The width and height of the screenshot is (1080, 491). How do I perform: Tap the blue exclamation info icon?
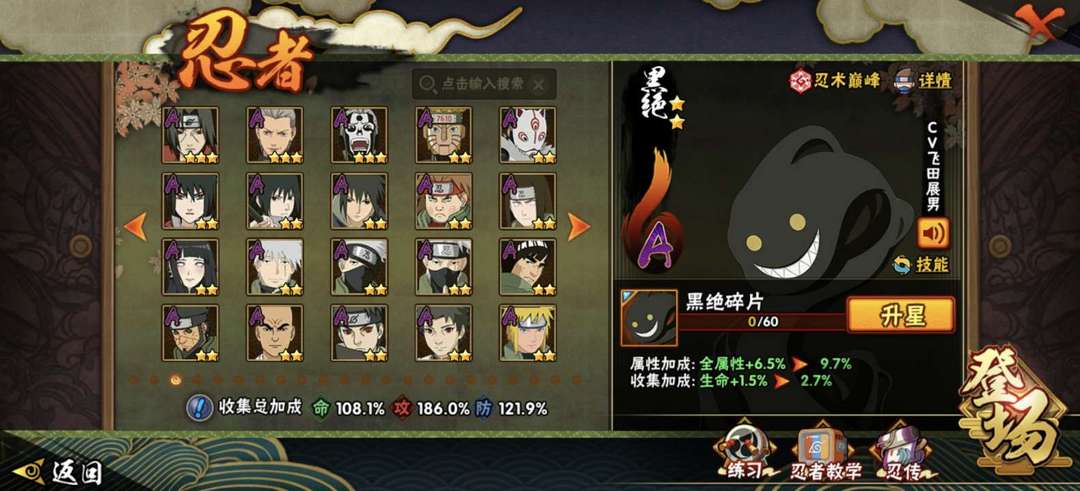point(200,408)
